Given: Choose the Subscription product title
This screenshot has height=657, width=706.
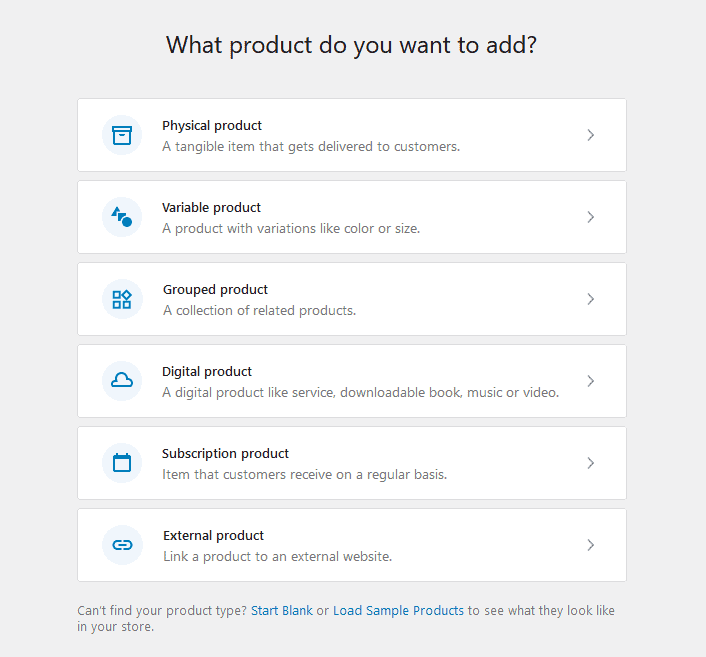Looking at the screenshot, I should (x=225, y=454).
